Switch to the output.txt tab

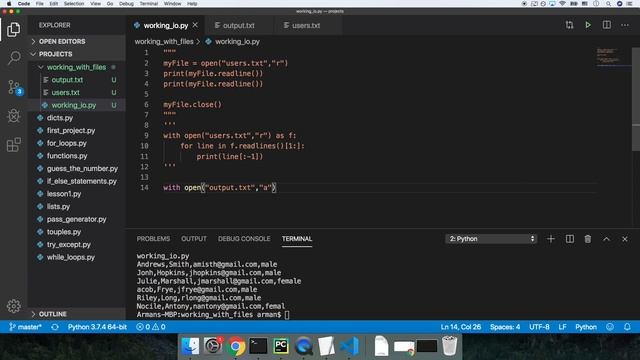point(238,25)
